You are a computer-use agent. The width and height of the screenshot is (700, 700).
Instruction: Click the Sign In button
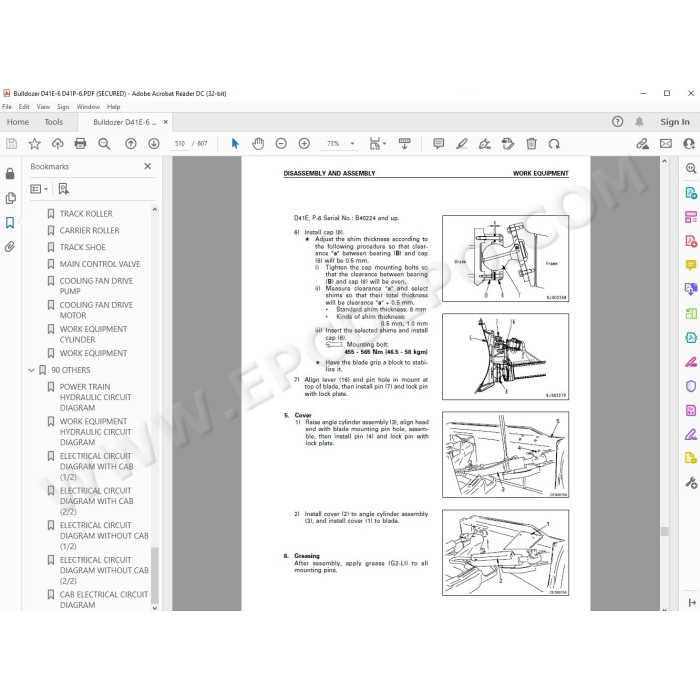675,122
